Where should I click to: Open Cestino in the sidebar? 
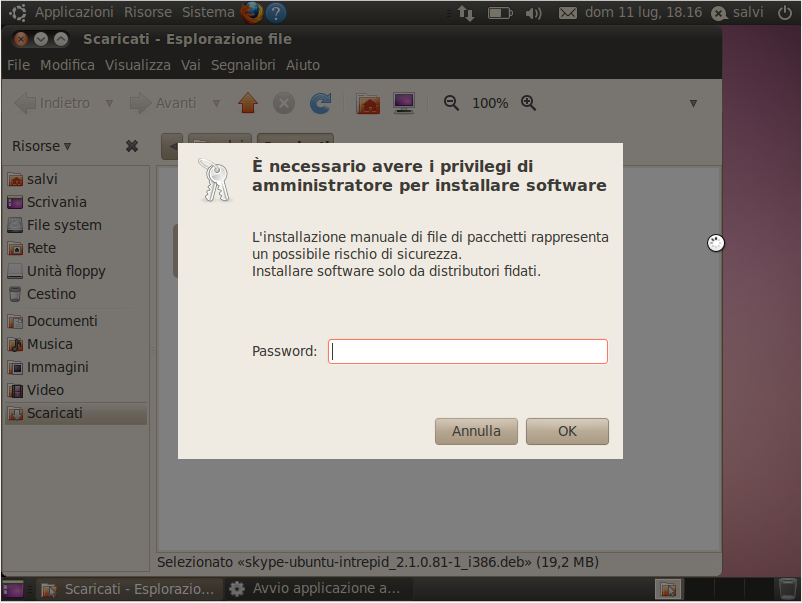[77, 294]
